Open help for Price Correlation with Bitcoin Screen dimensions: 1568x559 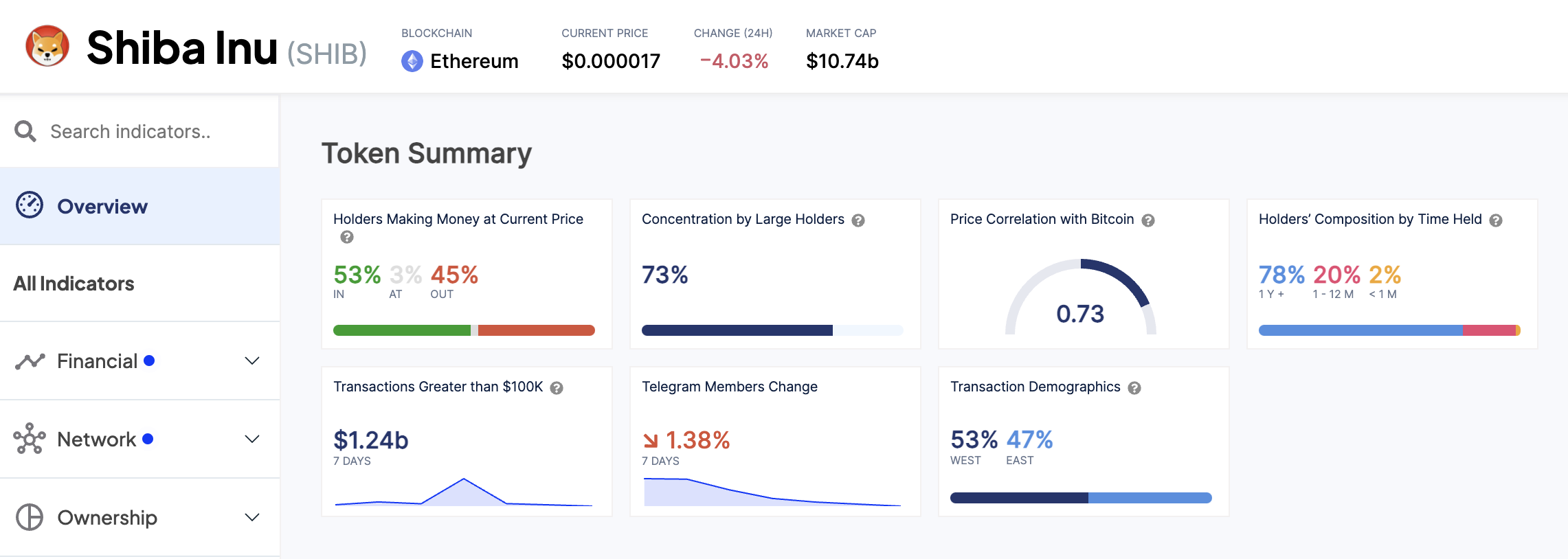pyautogui.click(x=1148, y=220)
